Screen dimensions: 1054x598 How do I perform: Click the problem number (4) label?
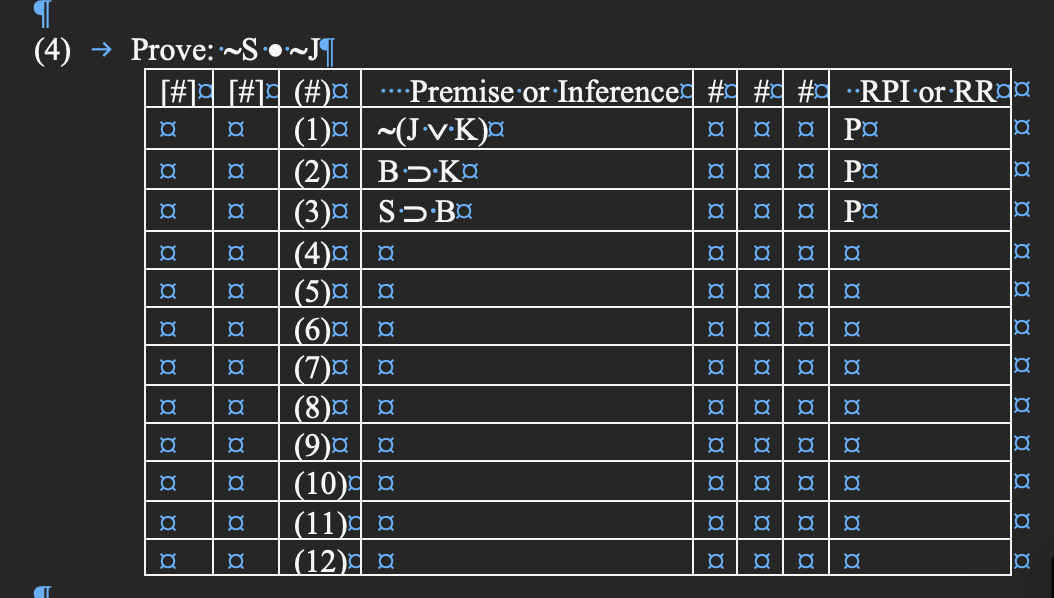point(52,50)
